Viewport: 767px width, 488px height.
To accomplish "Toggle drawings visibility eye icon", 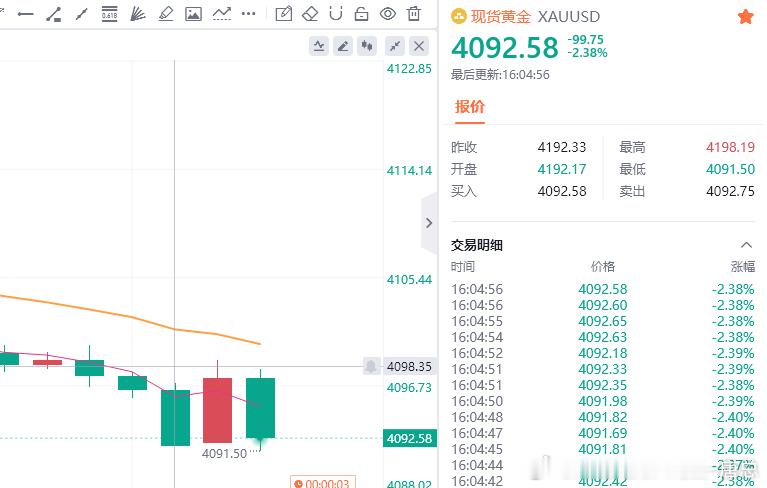I will point(388,14).
